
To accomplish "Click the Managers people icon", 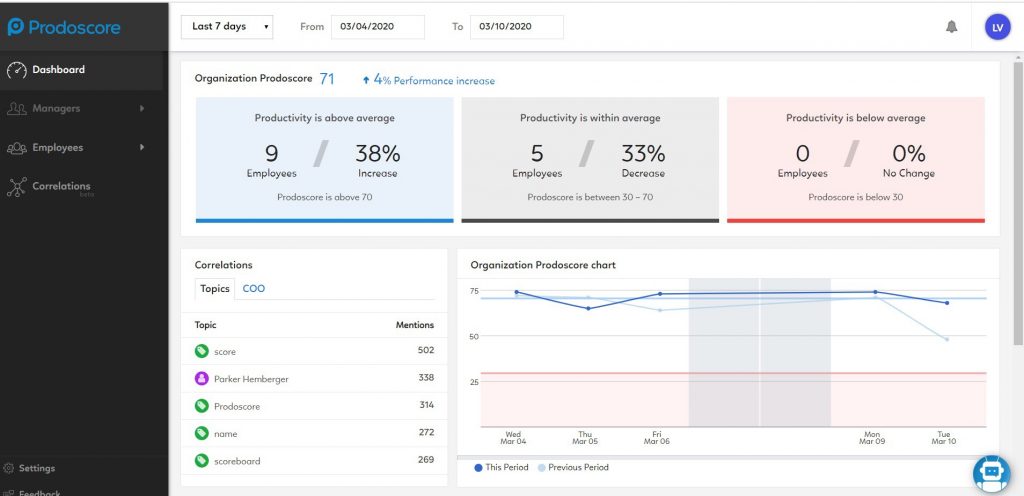I will 16,109.
